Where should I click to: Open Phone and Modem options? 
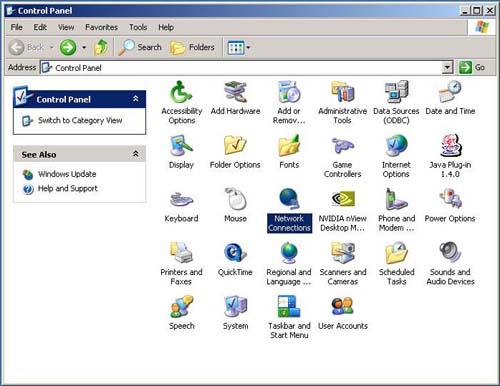[396, 210]
